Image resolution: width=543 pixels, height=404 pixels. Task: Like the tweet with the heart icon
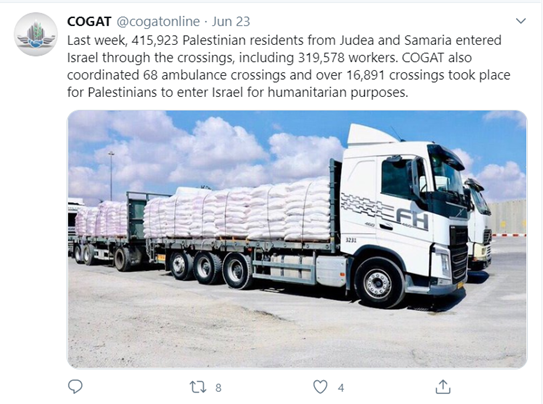pos(320,387)
